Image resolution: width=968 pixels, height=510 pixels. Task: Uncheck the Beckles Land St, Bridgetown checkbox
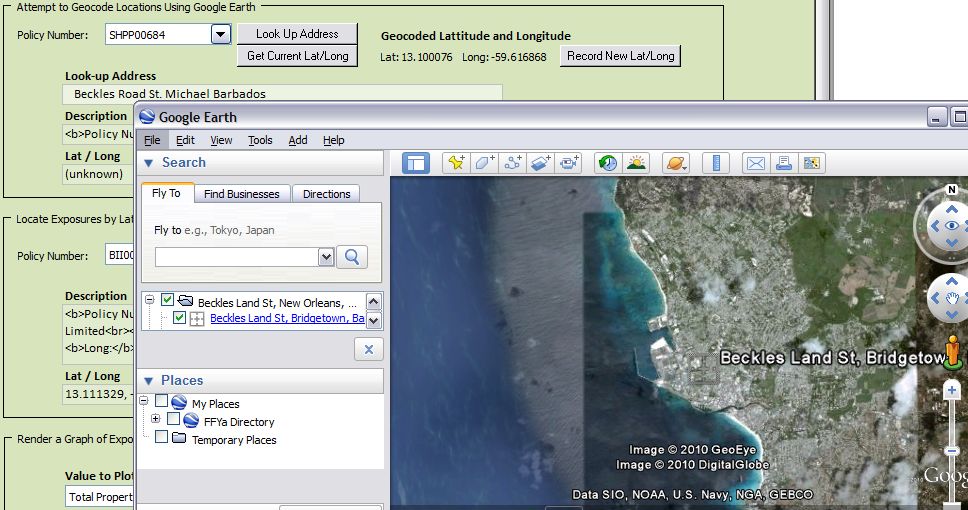pos(179,318)
